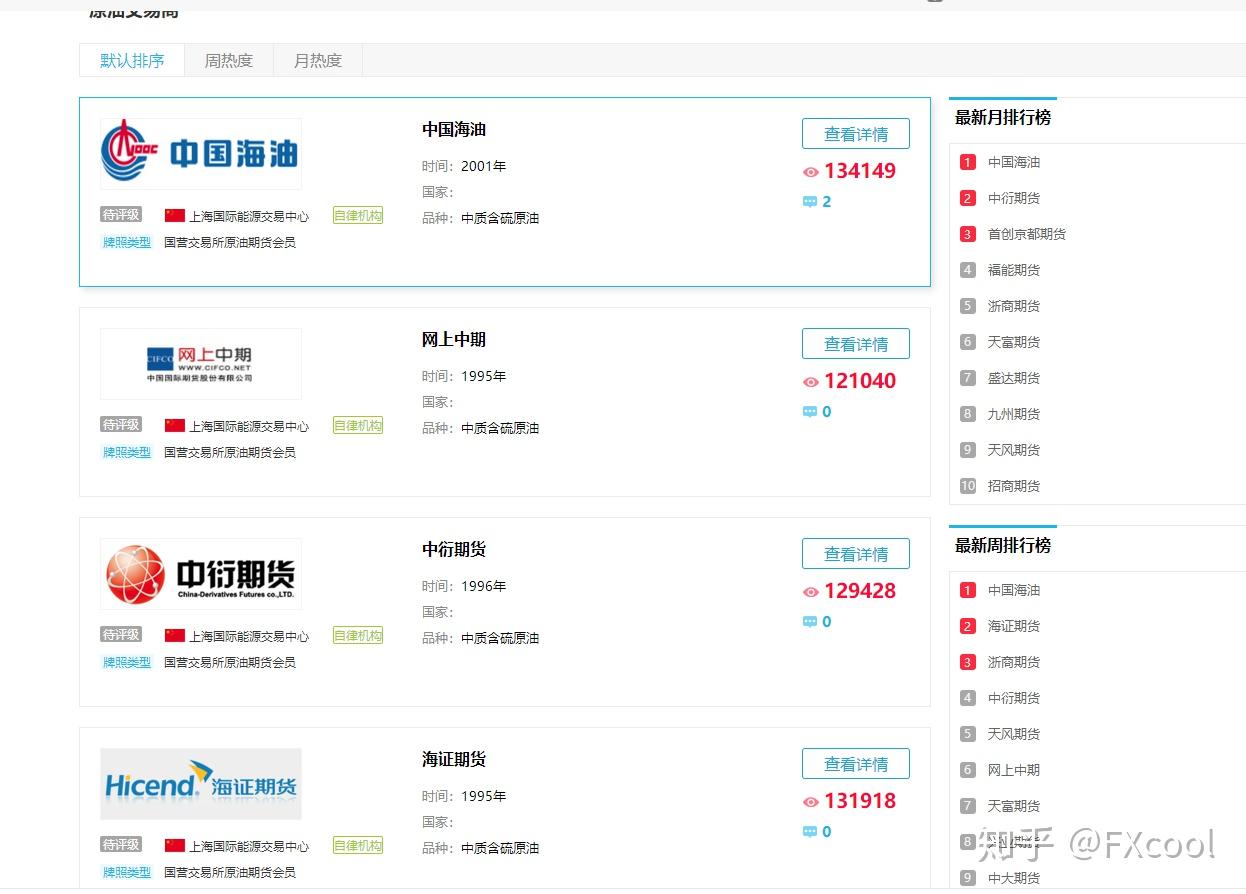Click the eye views icon beside 134149
1246x894 pixels.
point(811,172)
